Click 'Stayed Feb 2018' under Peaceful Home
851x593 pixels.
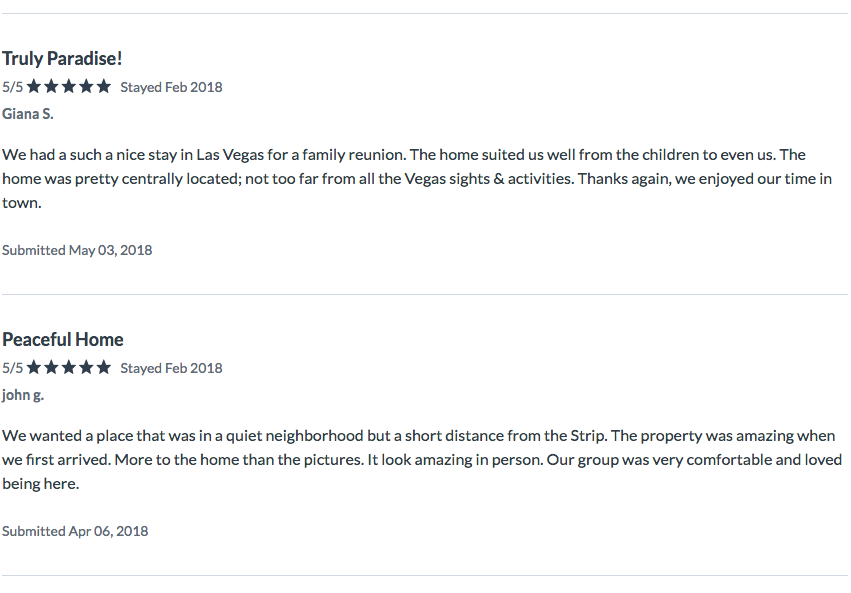click(x=171, y=368)
